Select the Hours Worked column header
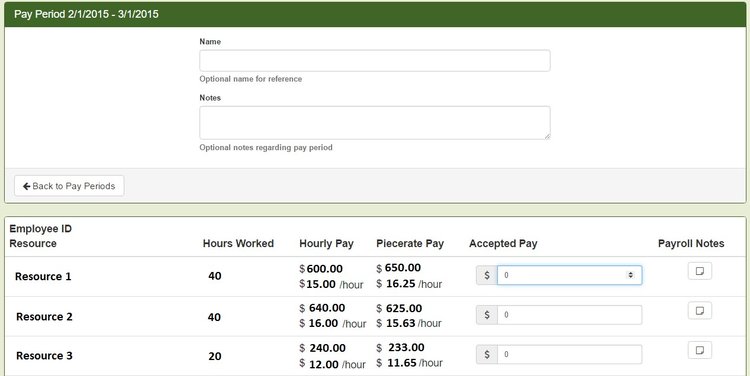The image size is (750, 376). point(238,243)
